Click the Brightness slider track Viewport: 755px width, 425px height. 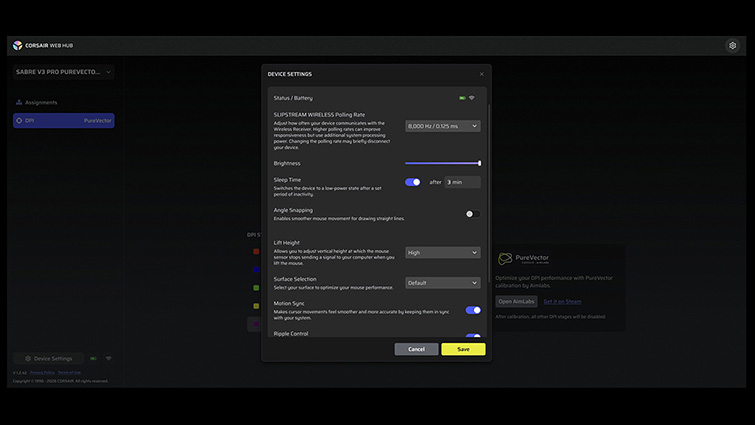[443, 163]
